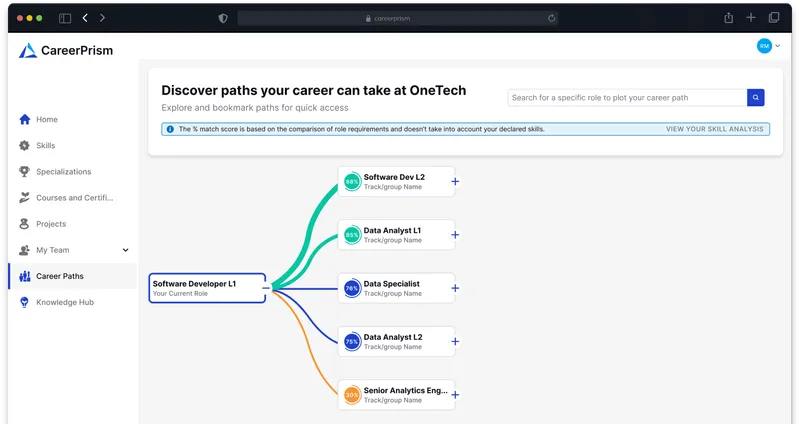Click the Courses and Certifications icon
The width and height of the screenshot is (800, 424).
24,197
